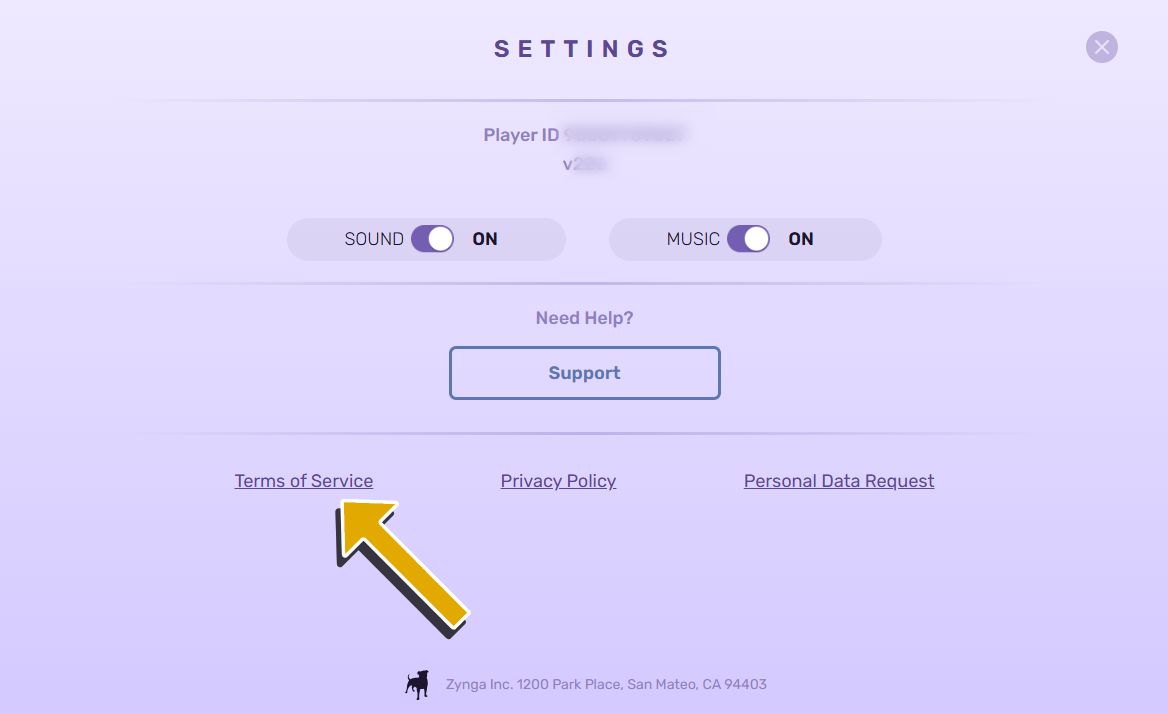Click the Player ID label
The width and height of the screenshot is (1168, 713).
click(x=521, y=135)
